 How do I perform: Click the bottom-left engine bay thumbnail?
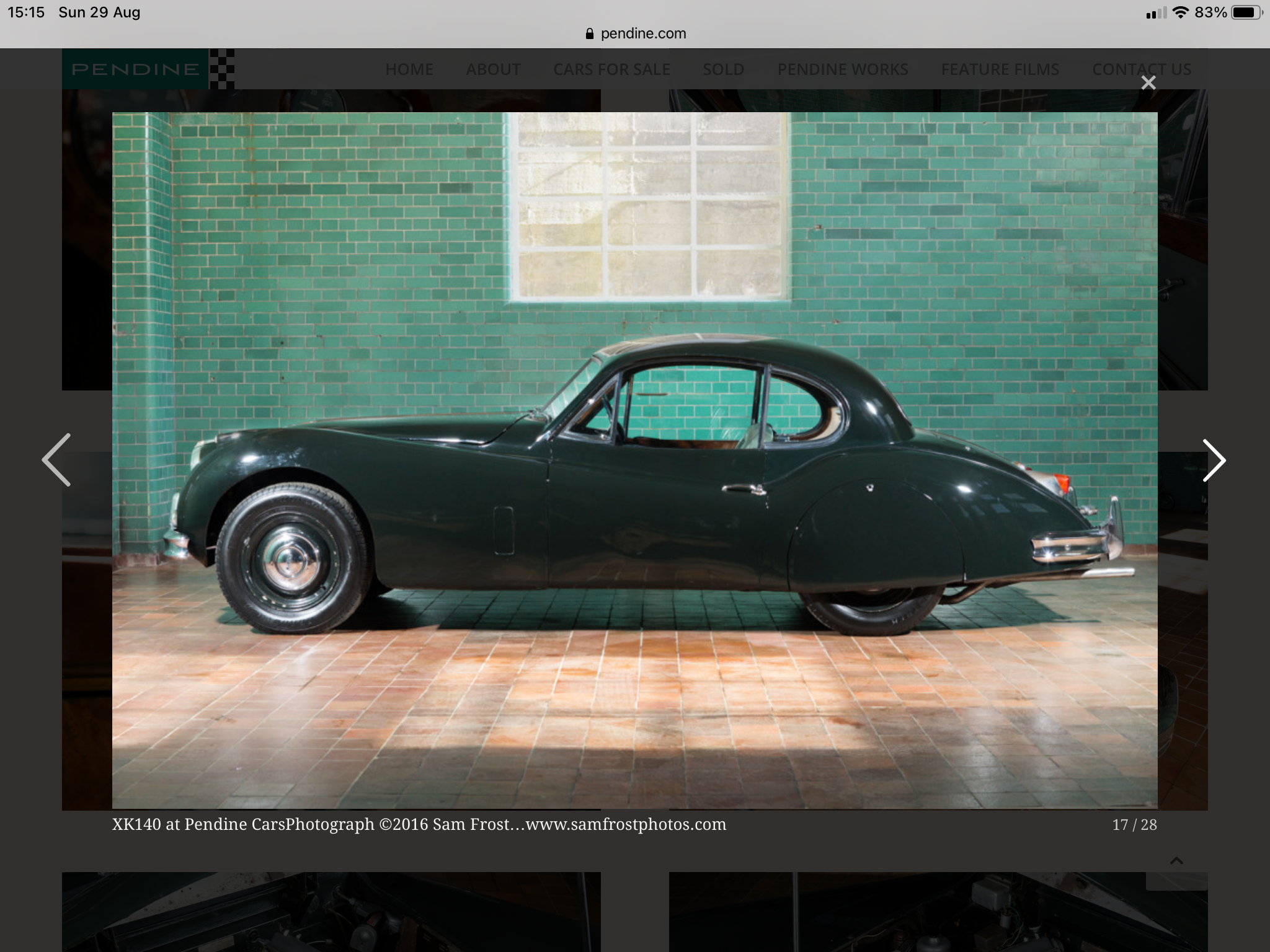click(331, 911)
